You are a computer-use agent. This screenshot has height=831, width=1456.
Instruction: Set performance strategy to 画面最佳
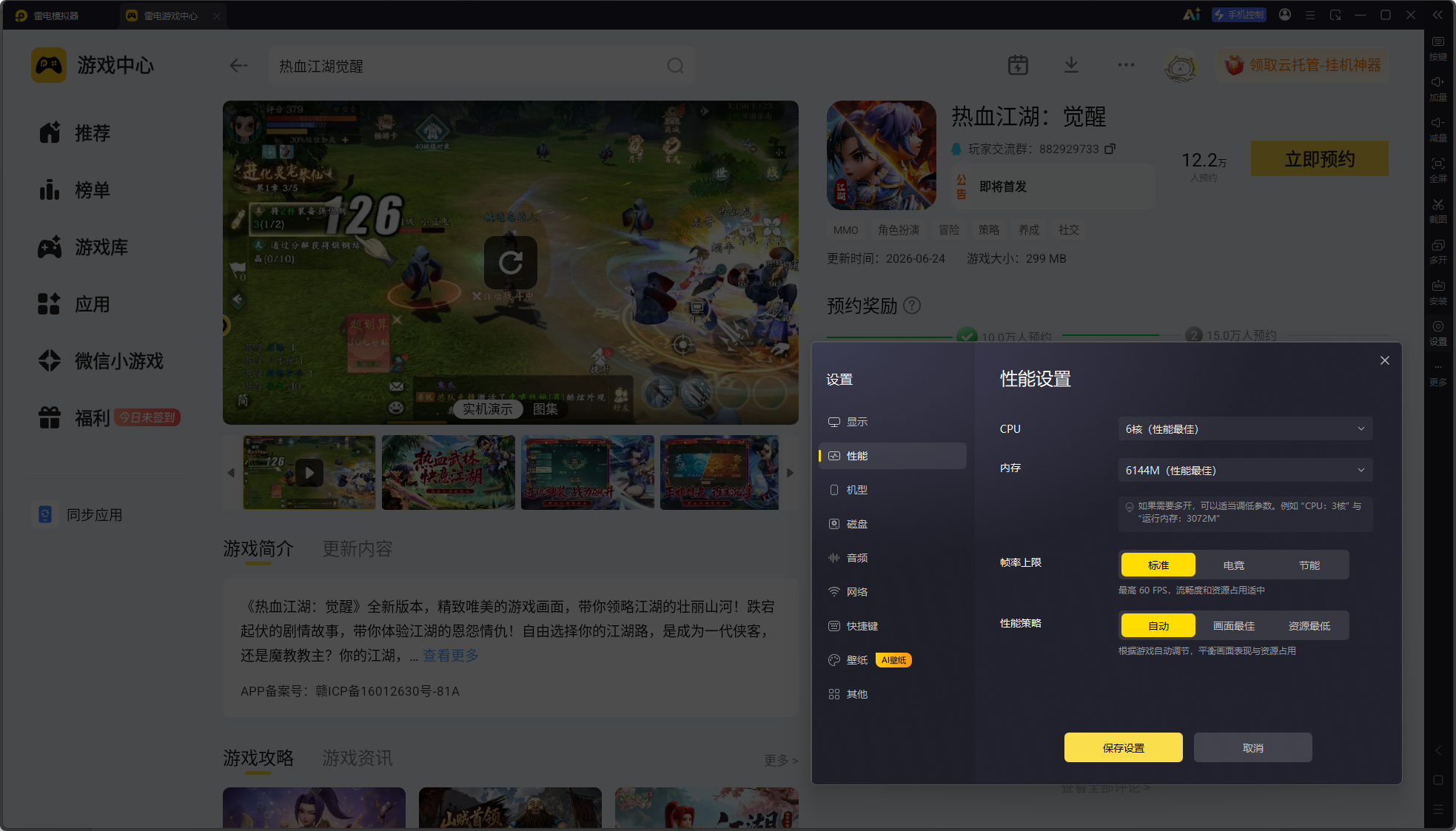tap(1234, 625)
